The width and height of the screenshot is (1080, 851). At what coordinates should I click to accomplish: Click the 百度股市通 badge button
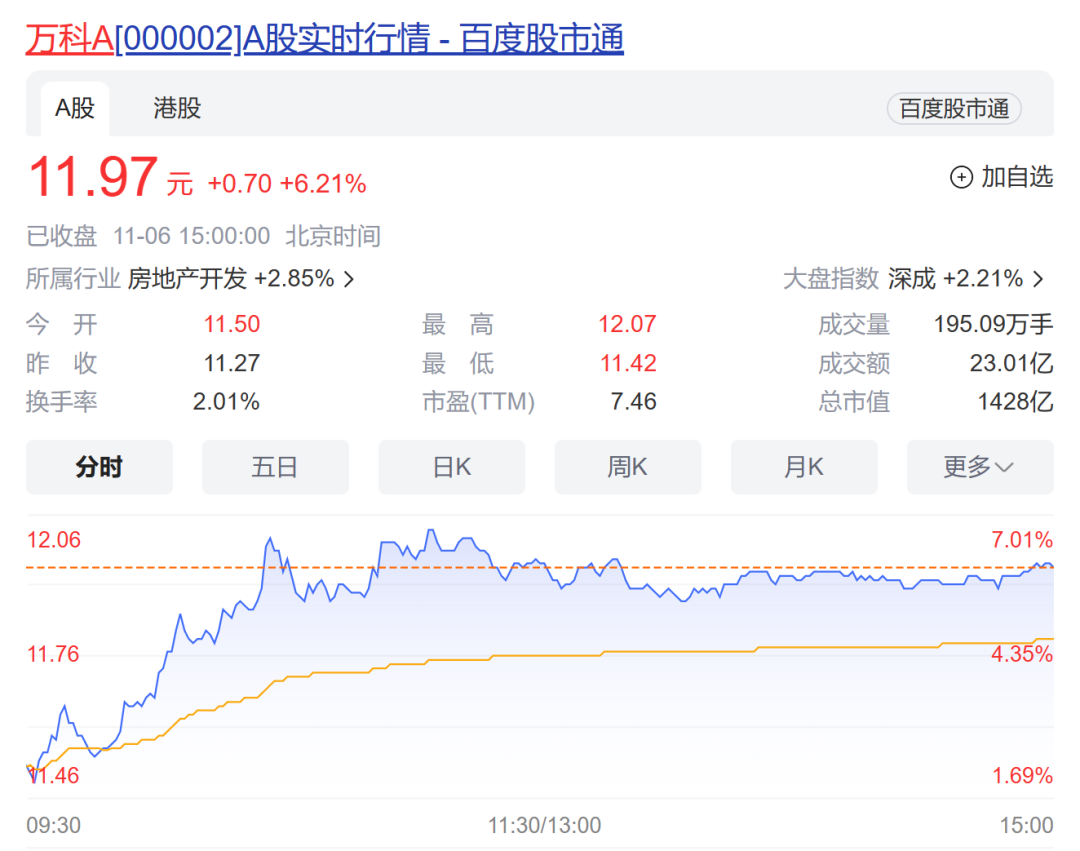click(x=954, y=109)
